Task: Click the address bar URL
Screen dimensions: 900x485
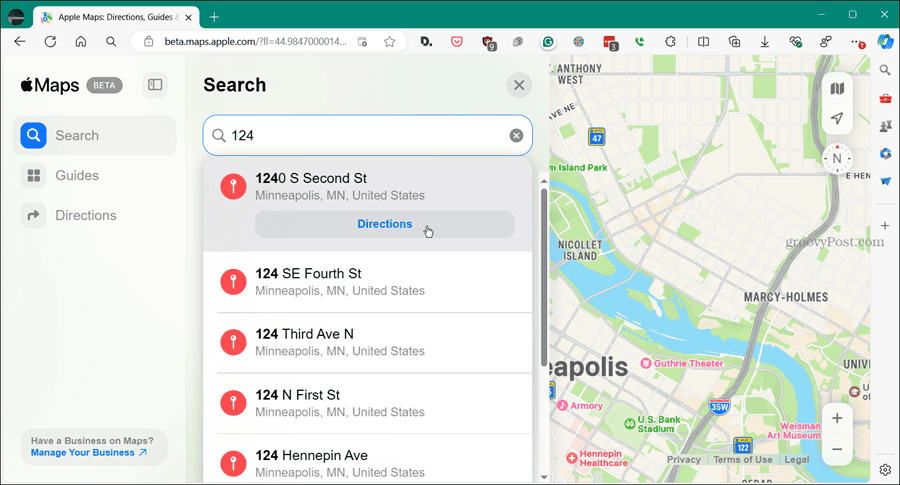Action: tap(255, 41)
